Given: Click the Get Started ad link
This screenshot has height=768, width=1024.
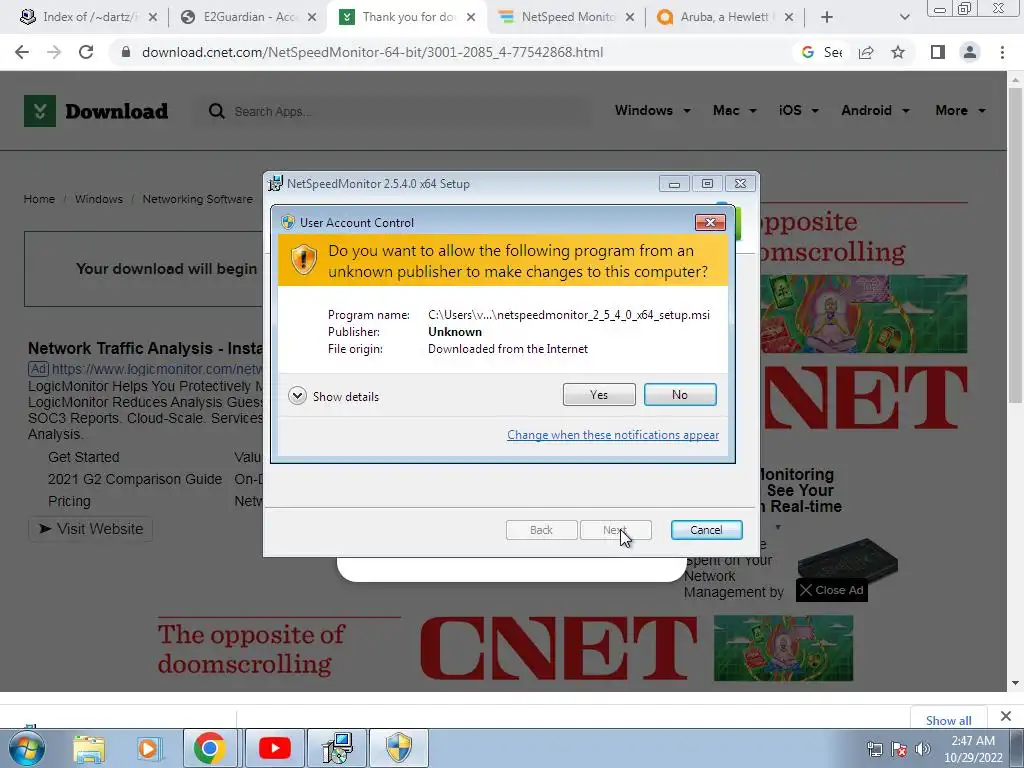Looking at the screenshot, I should pos(84,457).
